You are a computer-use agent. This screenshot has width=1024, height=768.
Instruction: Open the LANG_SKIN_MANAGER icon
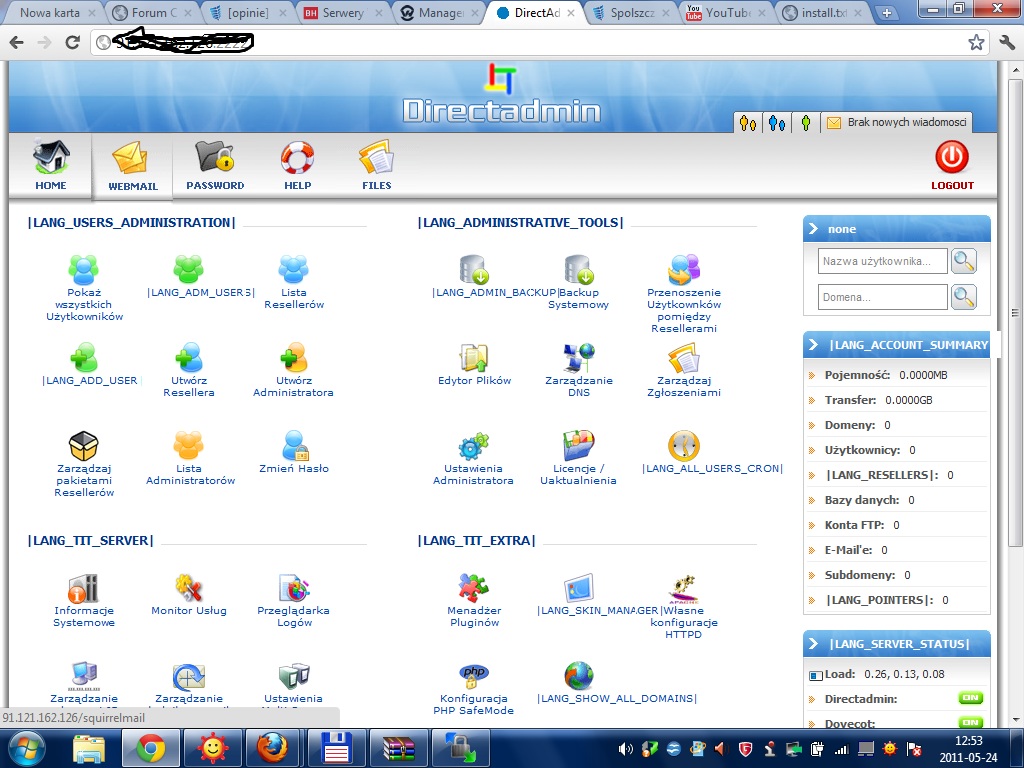(579, 588)
